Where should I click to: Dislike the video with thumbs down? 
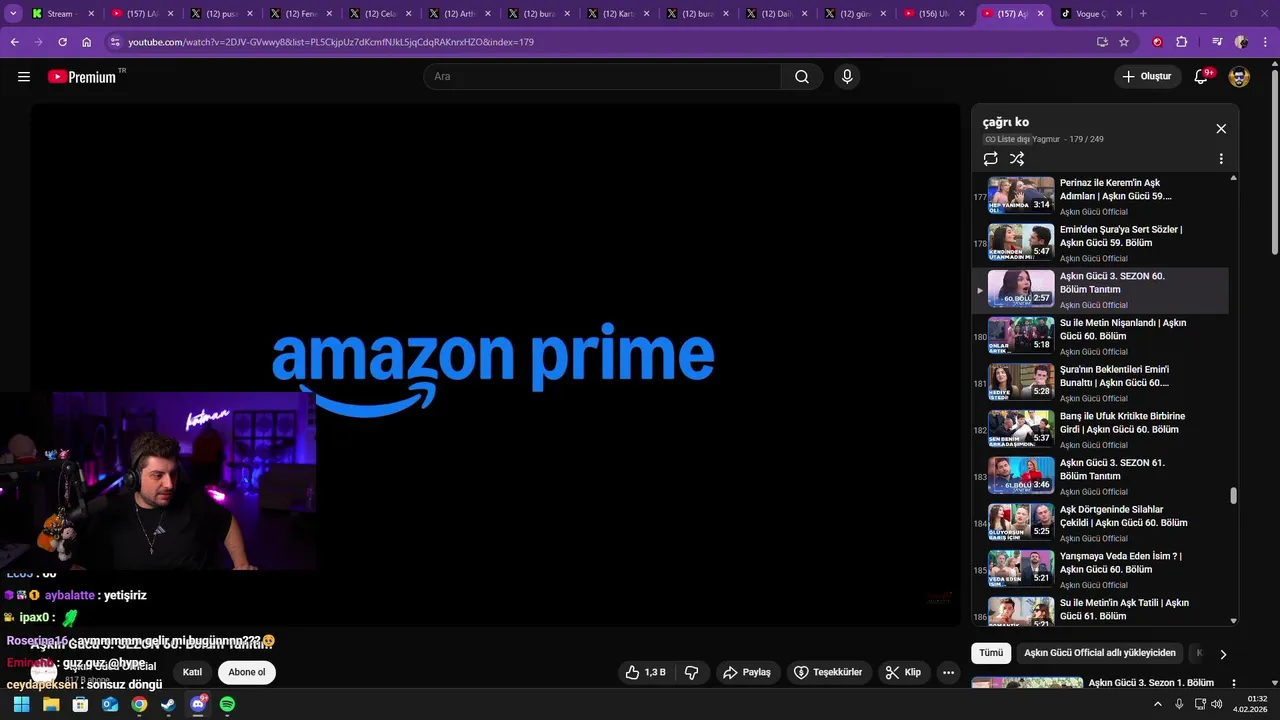[691, 673]
